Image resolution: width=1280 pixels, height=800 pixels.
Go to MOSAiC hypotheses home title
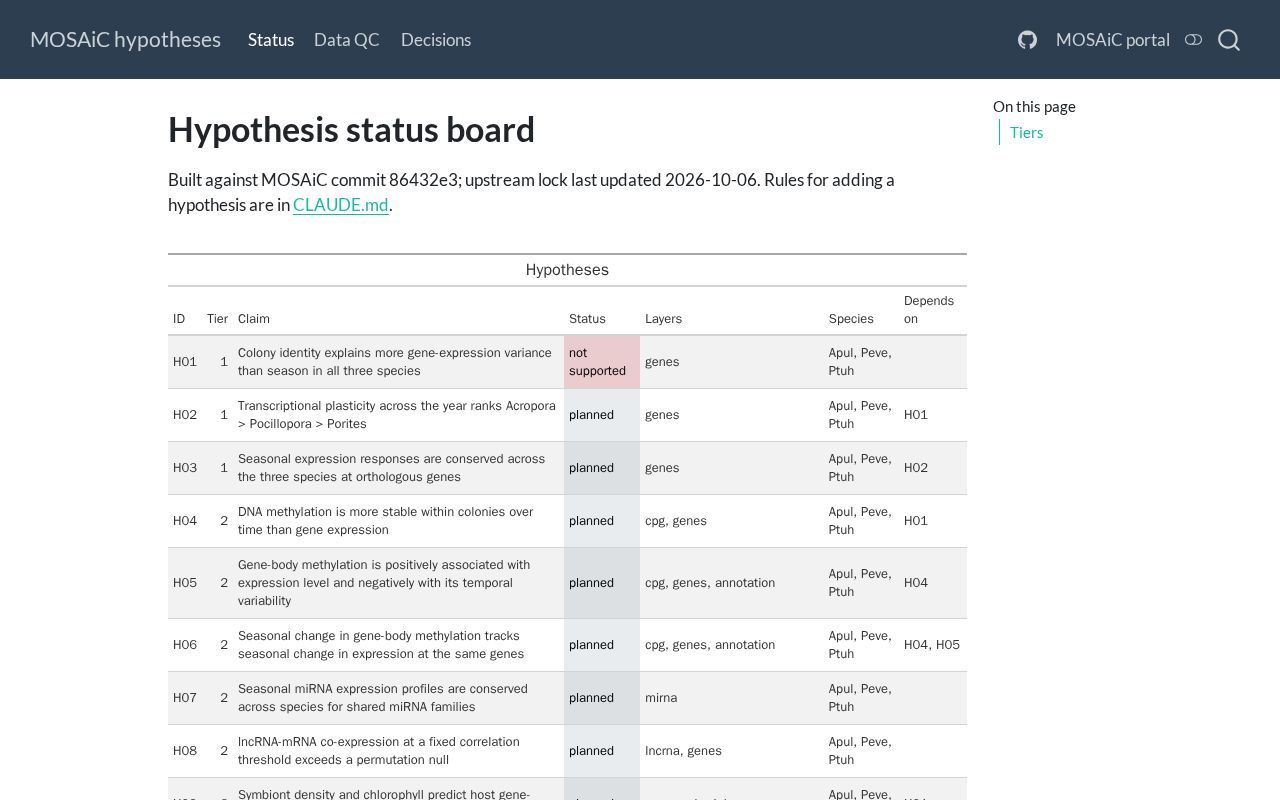point(125,40)
